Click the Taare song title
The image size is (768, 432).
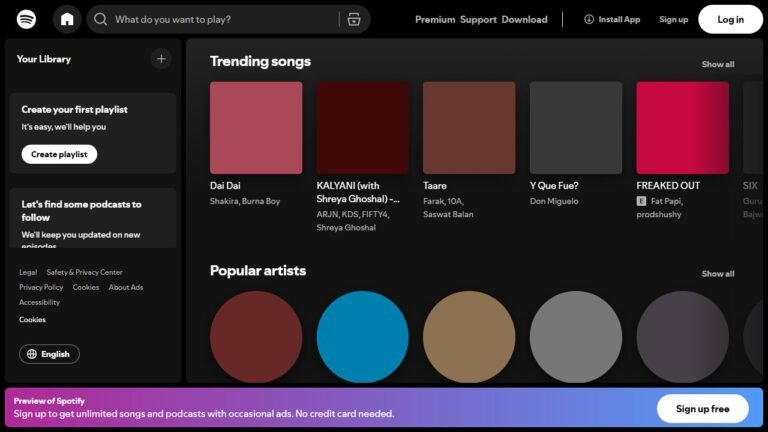[x=435, y=186]
